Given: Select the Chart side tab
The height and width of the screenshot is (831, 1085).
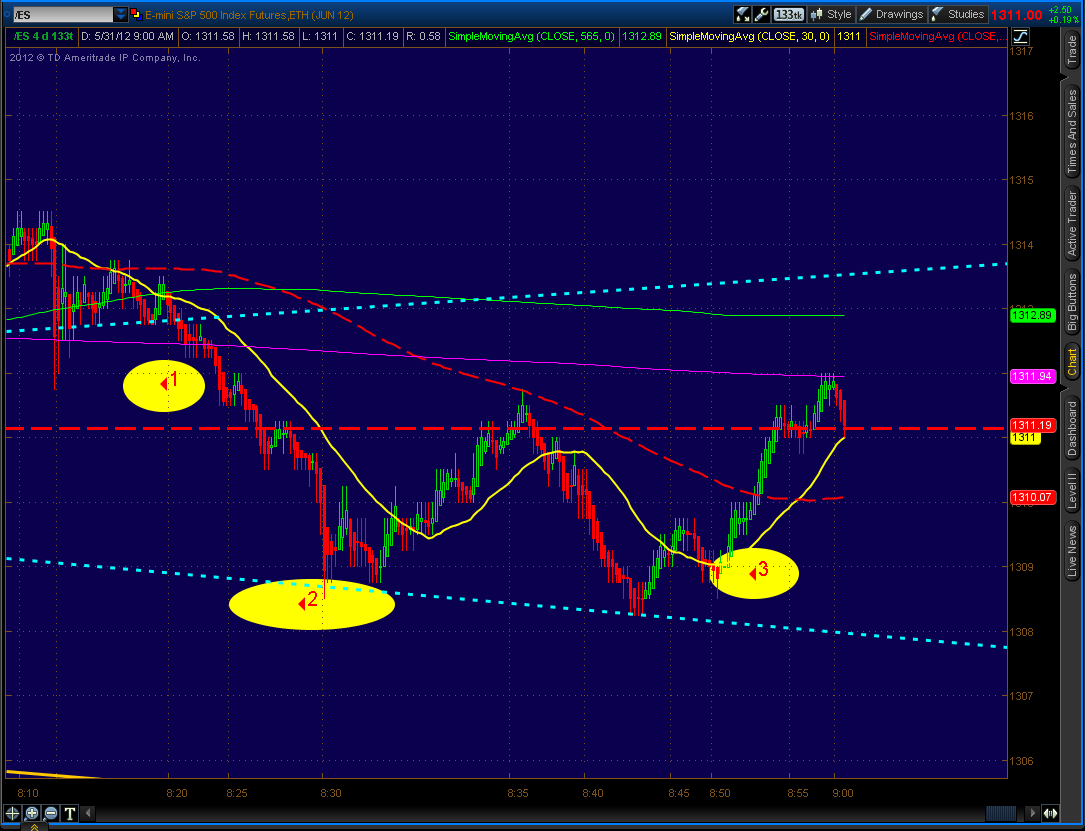Looking at the screenshot, I should 1072,363.
